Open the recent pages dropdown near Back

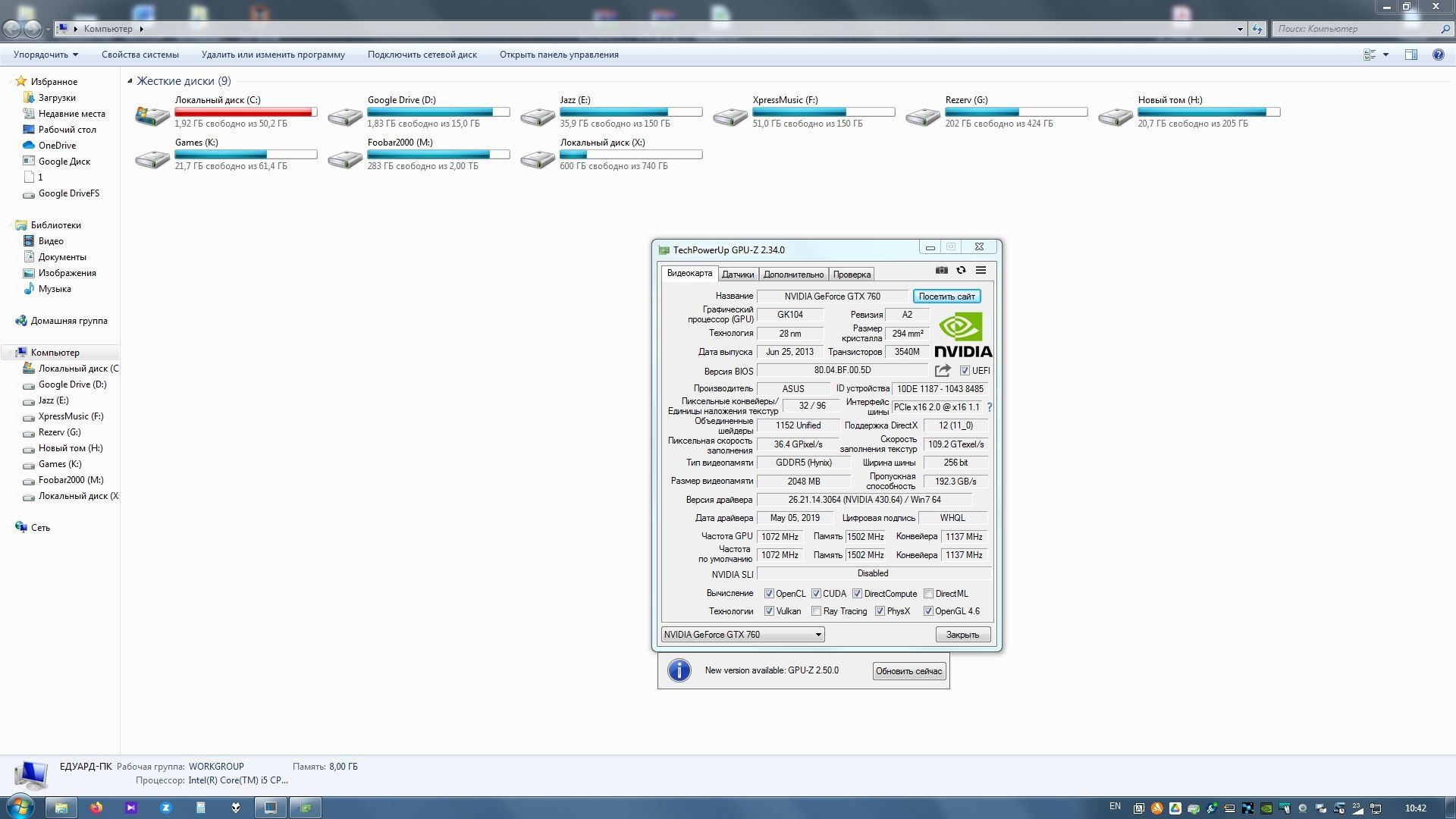click(x=48, y=29)
